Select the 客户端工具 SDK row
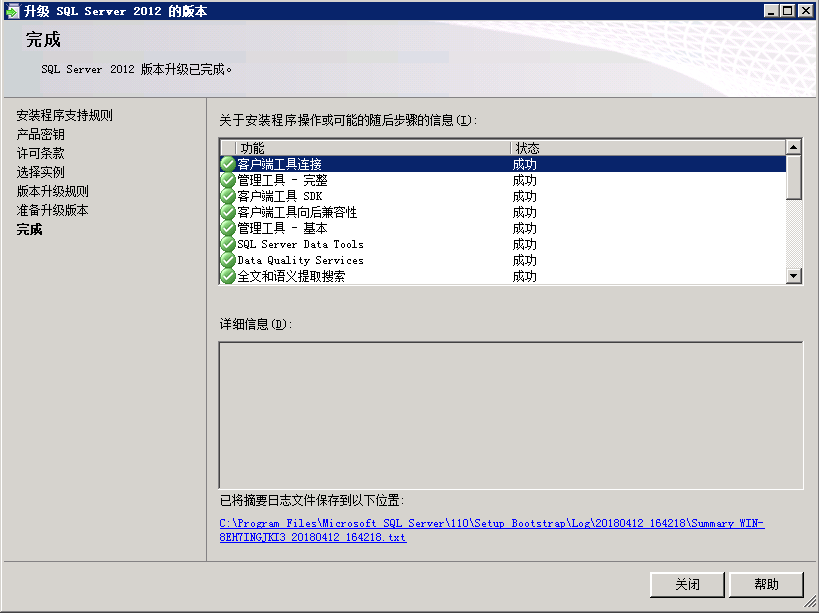Image resolution: width=819 pixels, height=613 pixels. click(x=503, y=196)
